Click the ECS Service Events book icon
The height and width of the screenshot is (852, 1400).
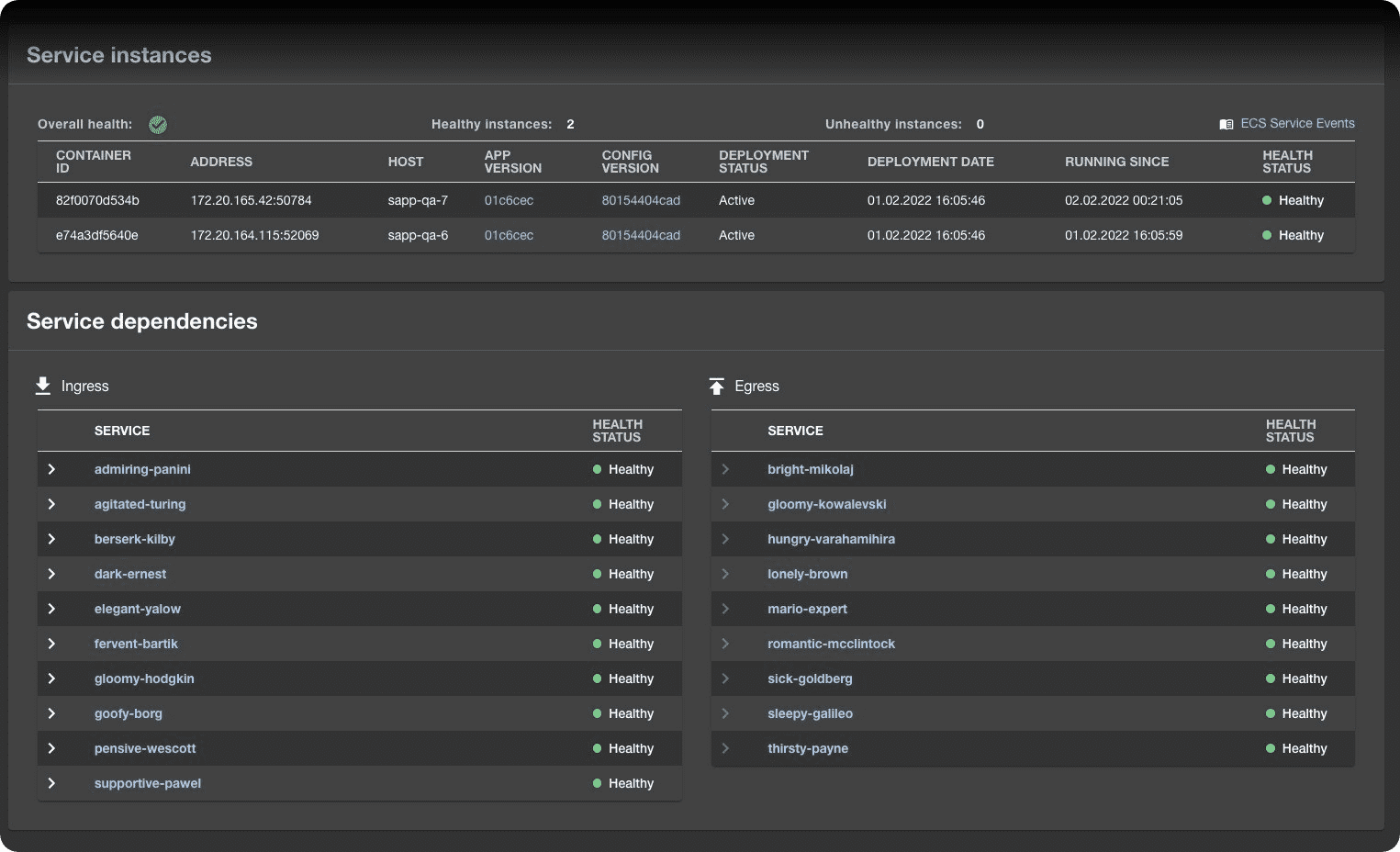click(1226, 124)
